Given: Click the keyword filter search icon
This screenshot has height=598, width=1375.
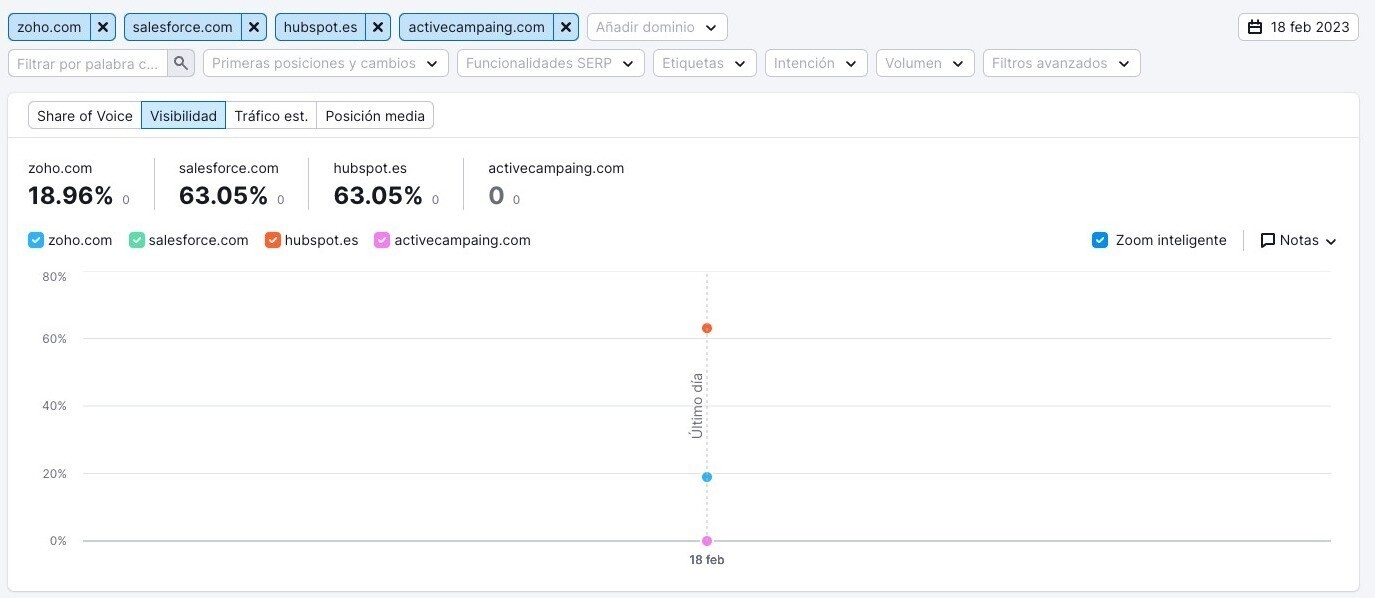Looking at the screenshot, I should click(x=180, y=63).
